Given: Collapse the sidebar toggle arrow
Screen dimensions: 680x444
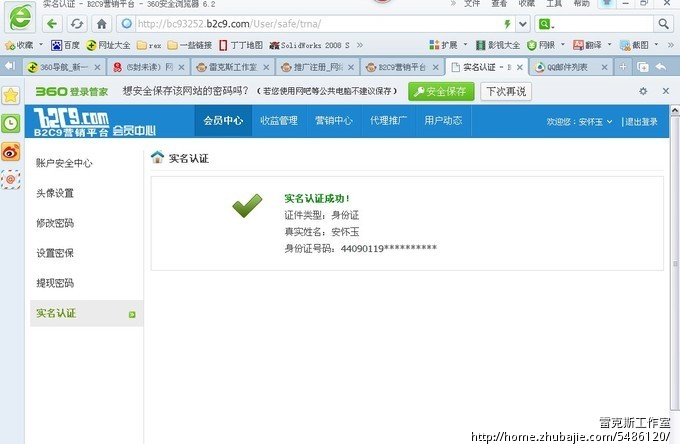Looking at the screenshot, I should (10, 66).
